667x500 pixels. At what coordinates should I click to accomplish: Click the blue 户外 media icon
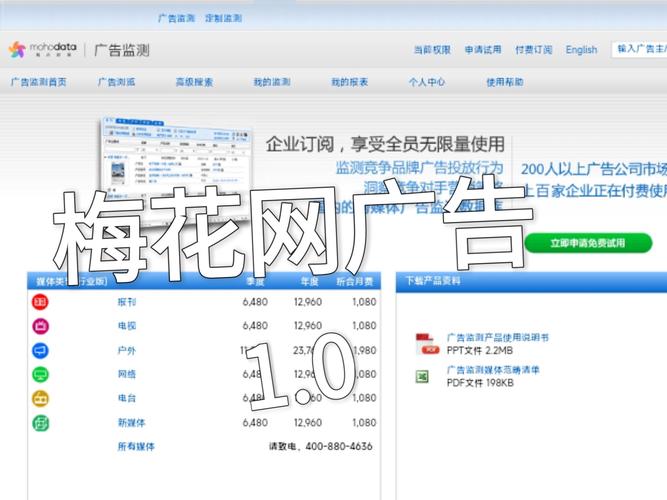click(40, 350)
